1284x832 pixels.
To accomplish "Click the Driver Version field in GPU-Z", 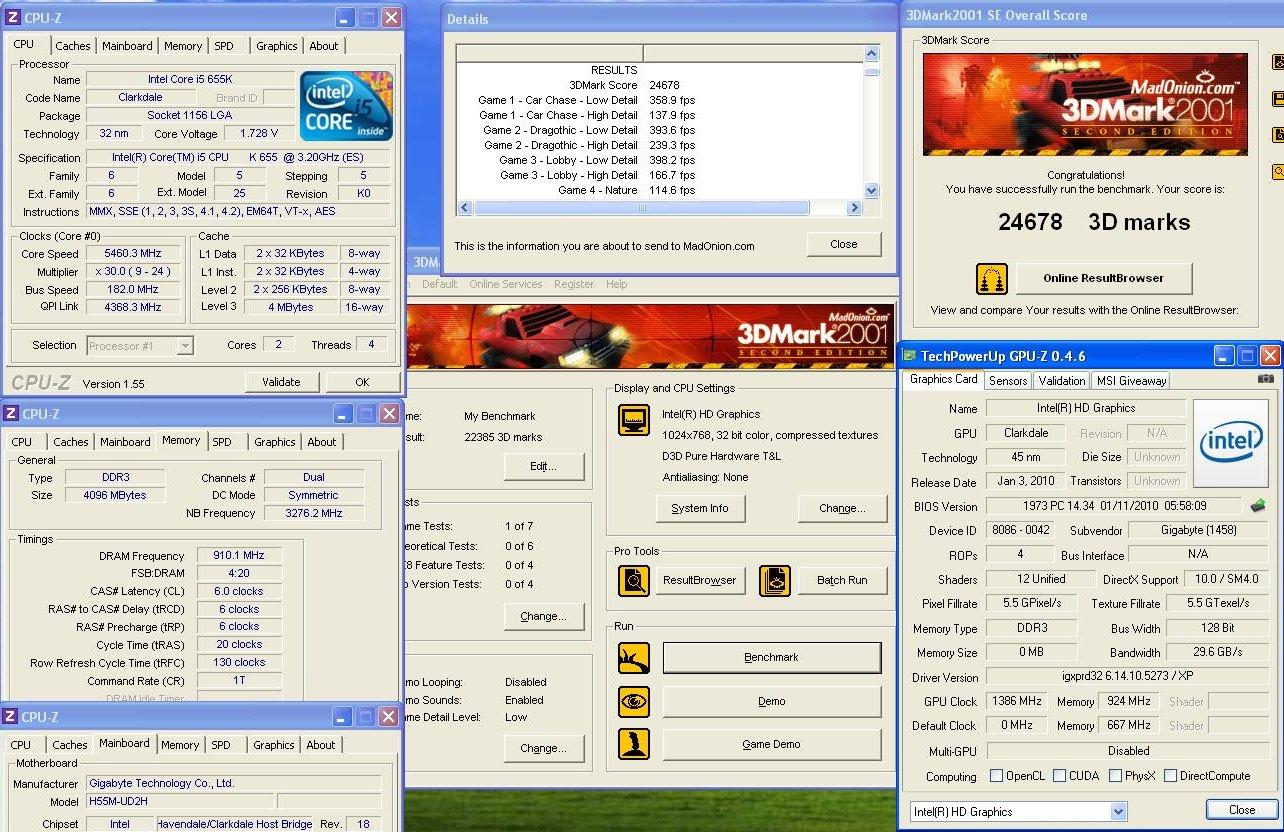I will click(x=1128, y=677).
